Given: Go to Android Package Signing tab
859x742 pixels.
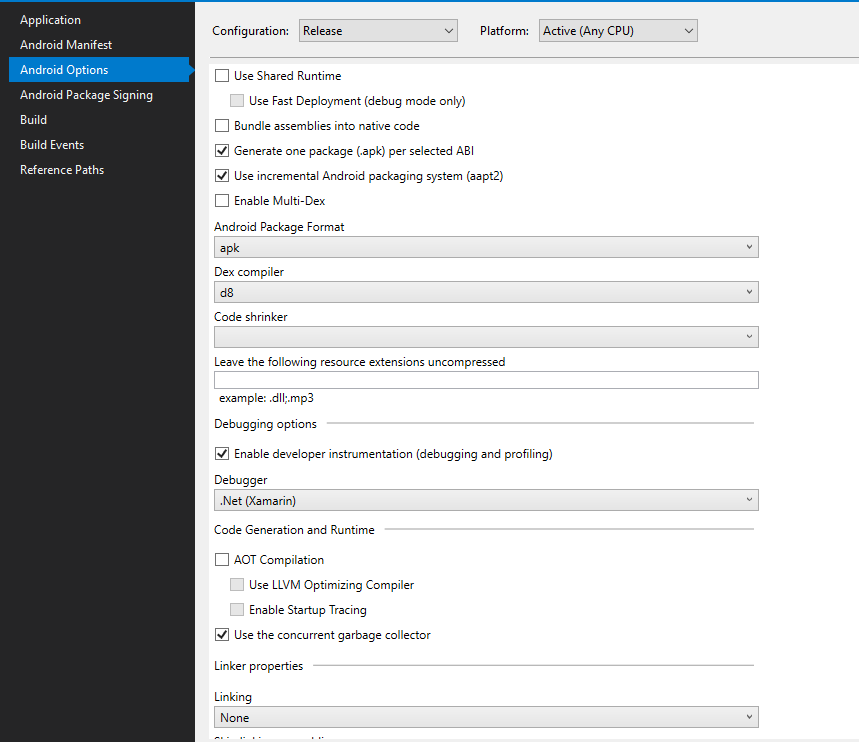Looking at the screenshot, I should pyautogui.click(x=87, y=95).
